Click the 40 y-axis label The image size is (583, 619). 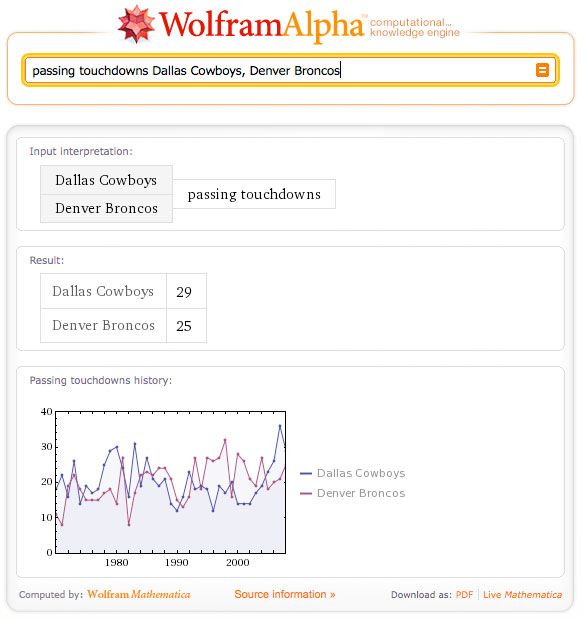(47, 412)
